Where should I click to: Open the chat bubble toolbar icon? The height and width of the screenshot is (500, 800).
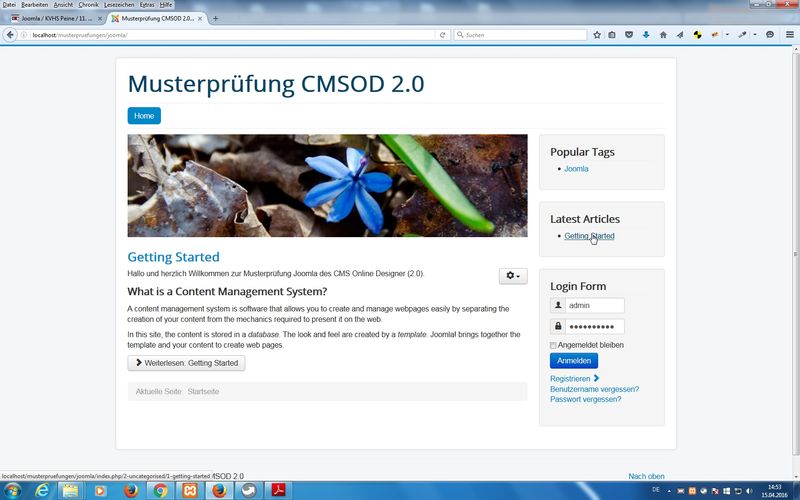(x=770, y=35)
